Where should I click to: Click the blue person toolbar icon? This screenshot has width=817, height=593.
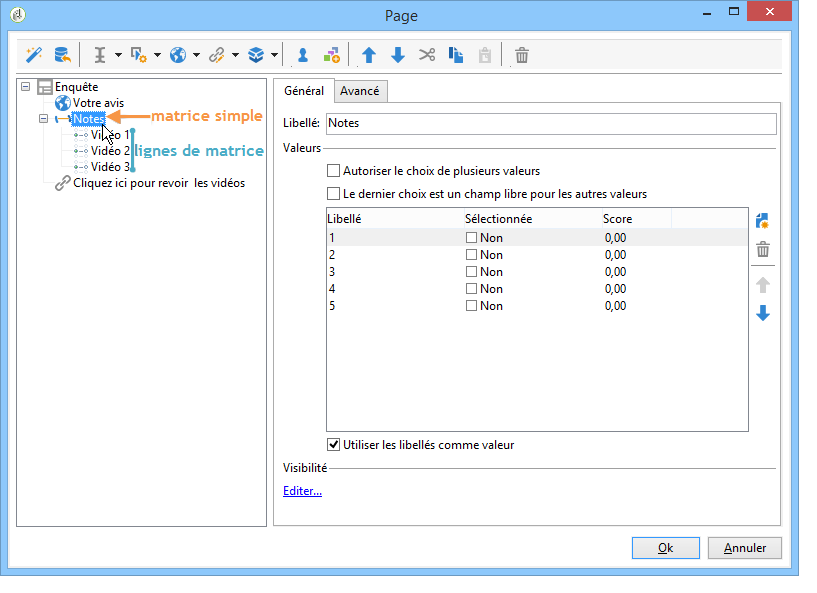click(303, 55)
